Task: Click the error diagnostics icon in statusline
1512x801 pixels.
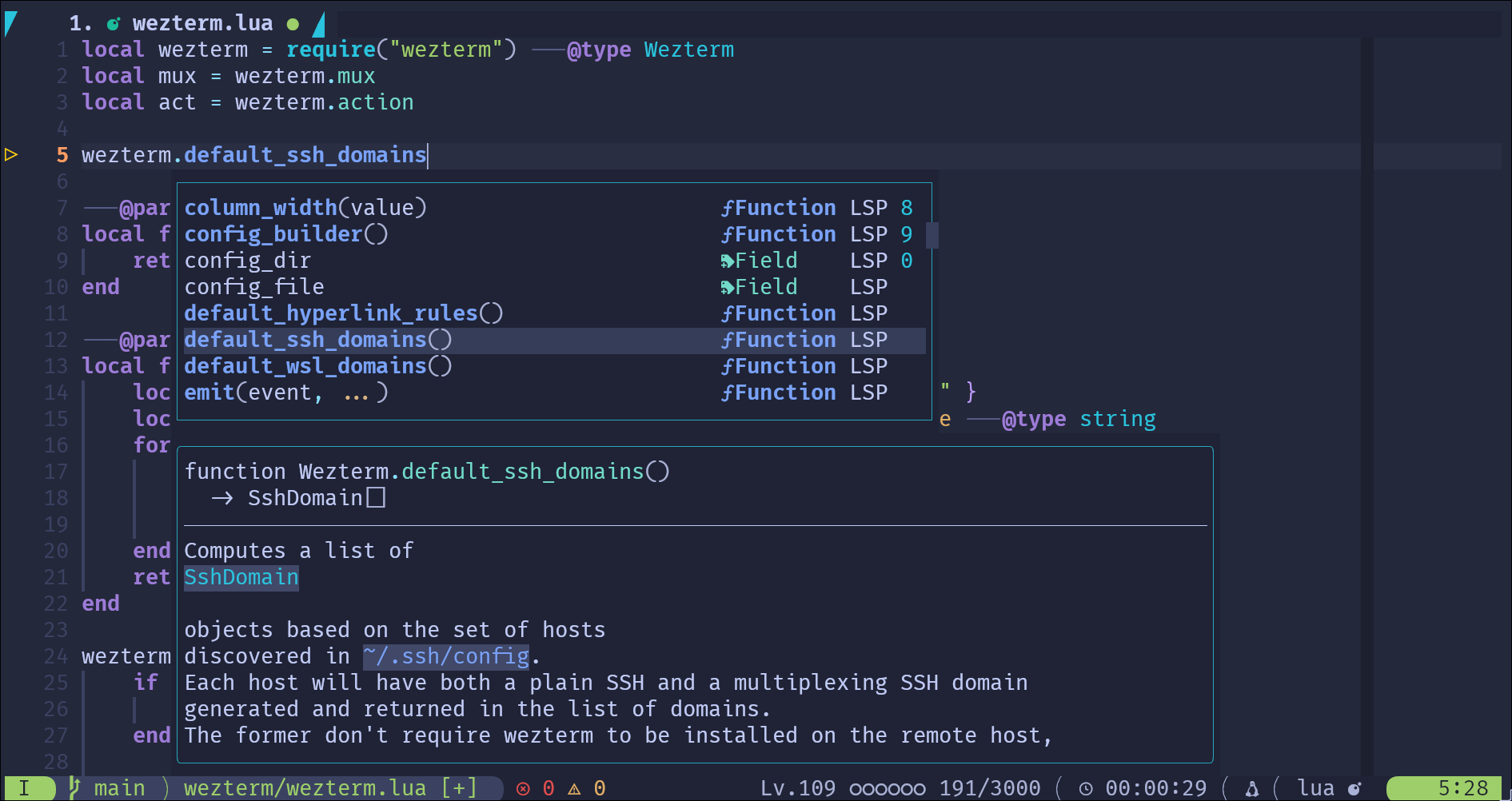Action: tap(523, 788)
